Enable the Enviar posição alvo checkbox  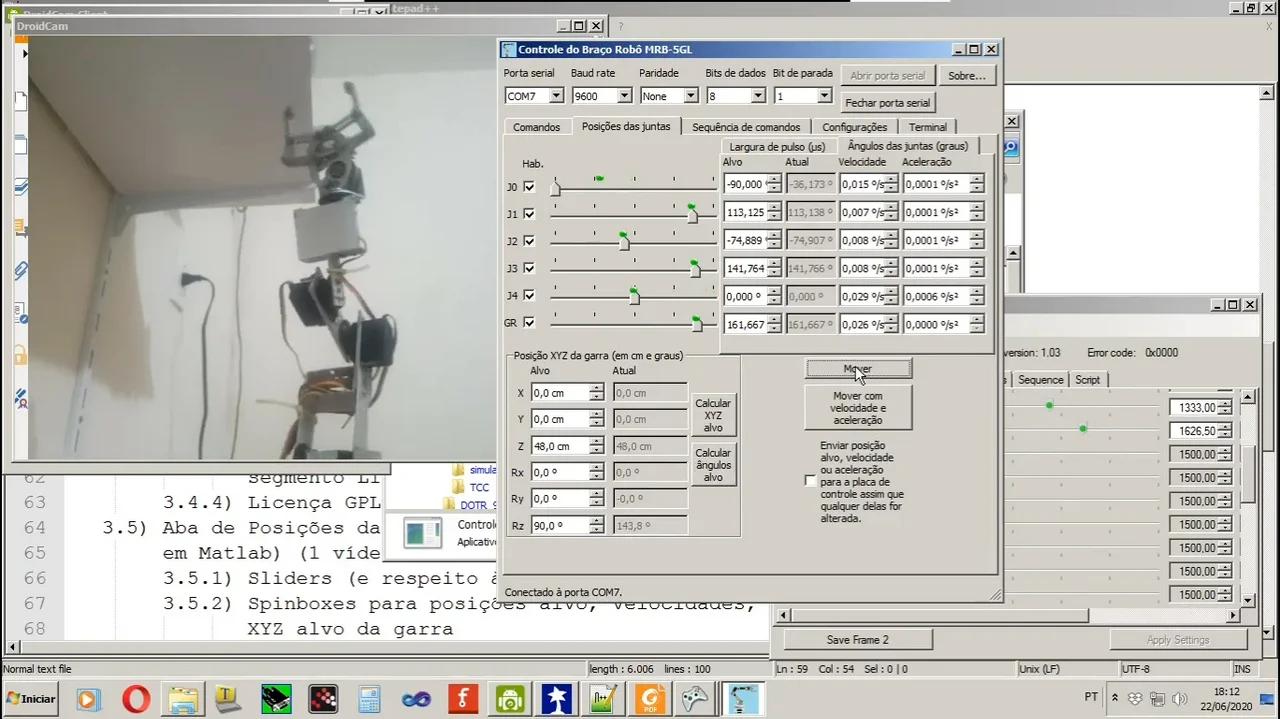pos(810,481)
